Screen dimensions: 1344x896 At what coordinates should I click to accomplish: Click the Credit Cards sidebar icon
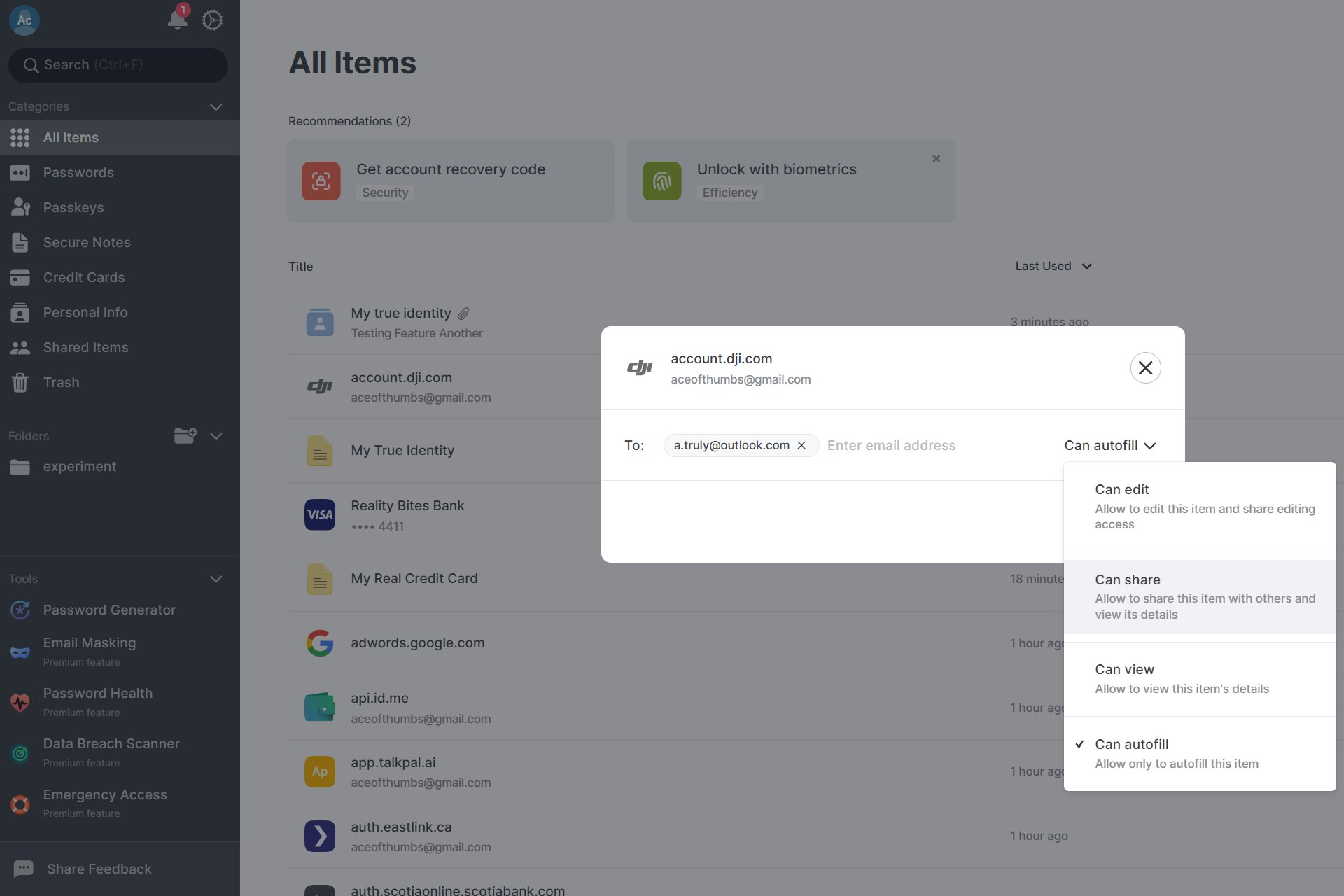point(20,278)
